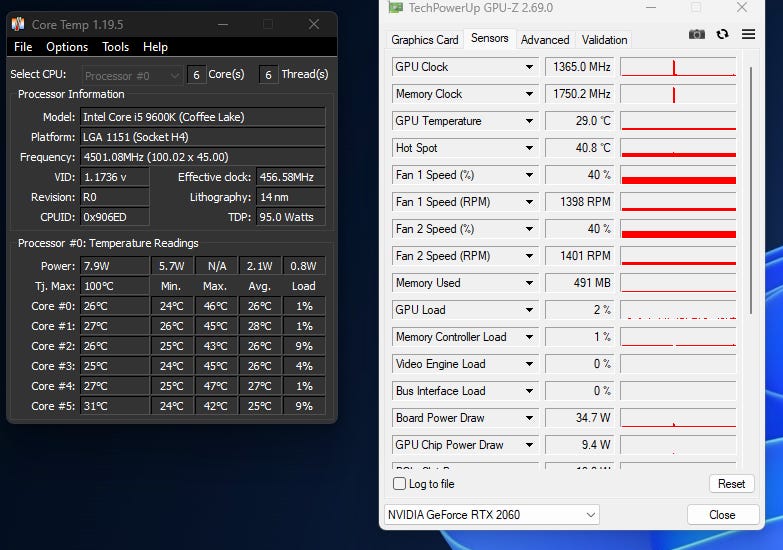Click the GPU Load history graph
The height and width of the screenshot is (550, 783).
pos(678,310)
